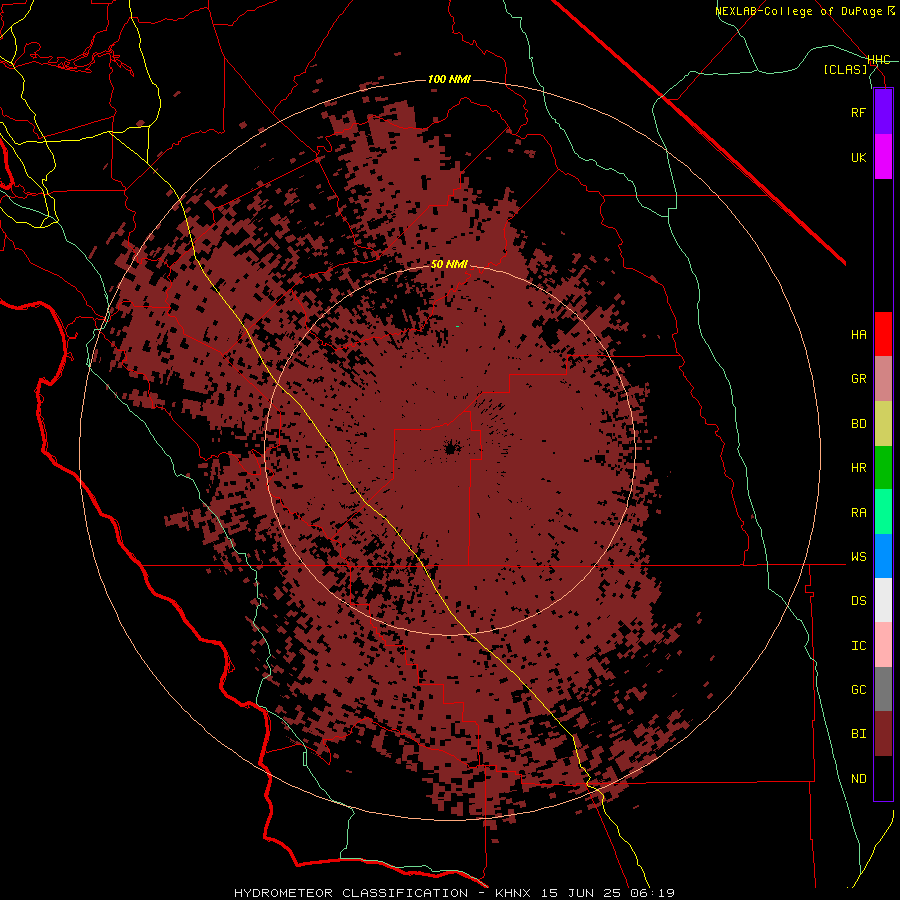Viewport: 900px width, 900px height.
Task: Click the BI maroon legend swatch
Action: coord(883,734)
